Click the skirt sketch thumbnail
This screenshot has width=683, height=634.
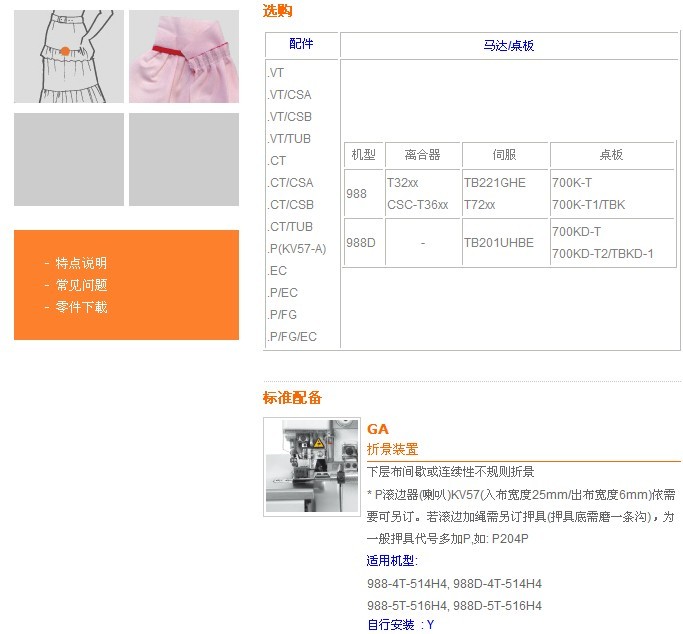click(69, 56)
